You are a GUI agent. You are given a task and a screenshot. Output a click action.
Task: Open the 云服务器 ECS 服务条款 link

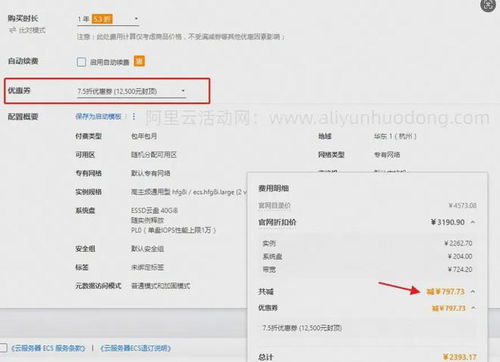coord(48,348)
